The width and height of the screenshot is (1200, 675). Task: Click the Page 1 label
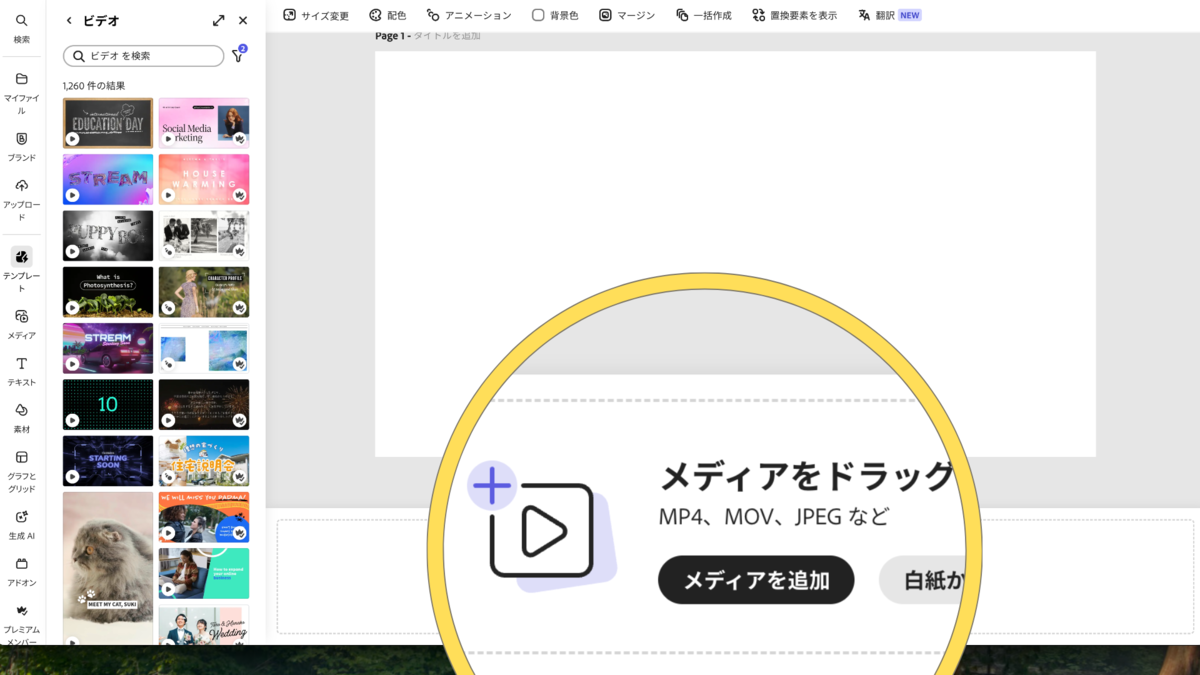(x=390, y=36)
